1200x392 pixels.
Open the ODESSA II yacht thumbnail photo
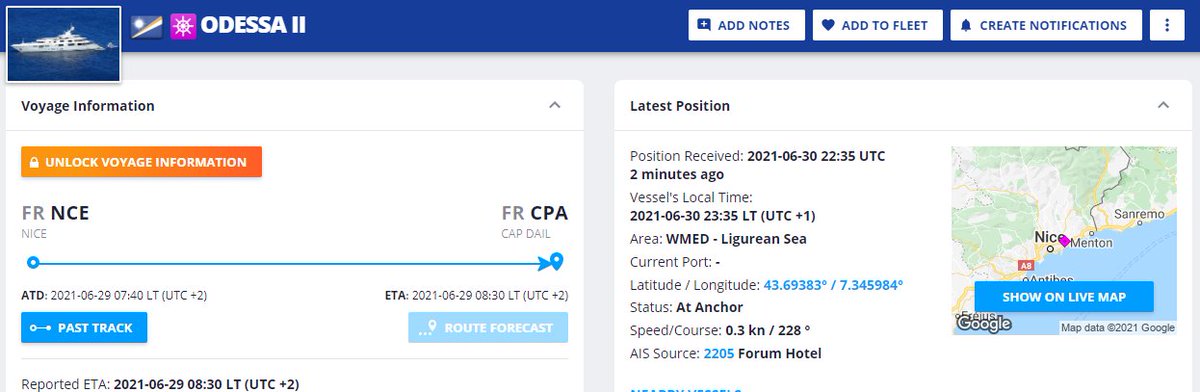click(x=63, y=44)
